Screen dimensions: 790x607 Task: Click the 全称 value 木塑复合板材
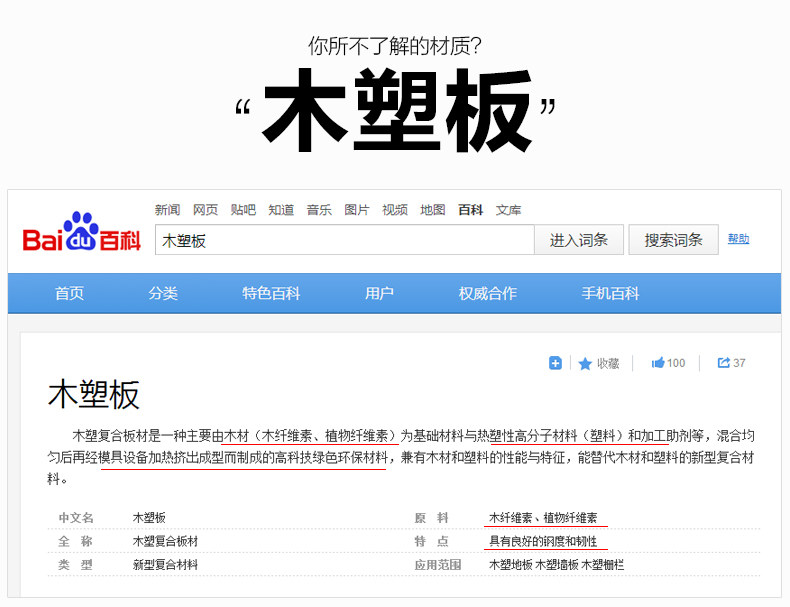click(x=165, y=542)
